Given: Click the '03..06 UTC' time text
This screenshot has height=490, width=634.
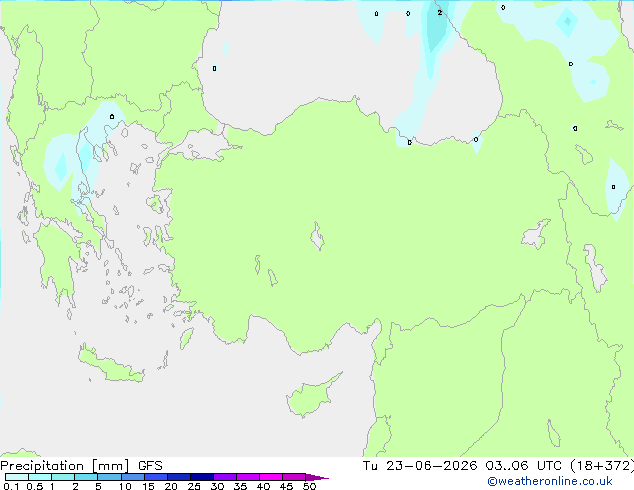Looking at the screenshot, I should pos(524,466).
